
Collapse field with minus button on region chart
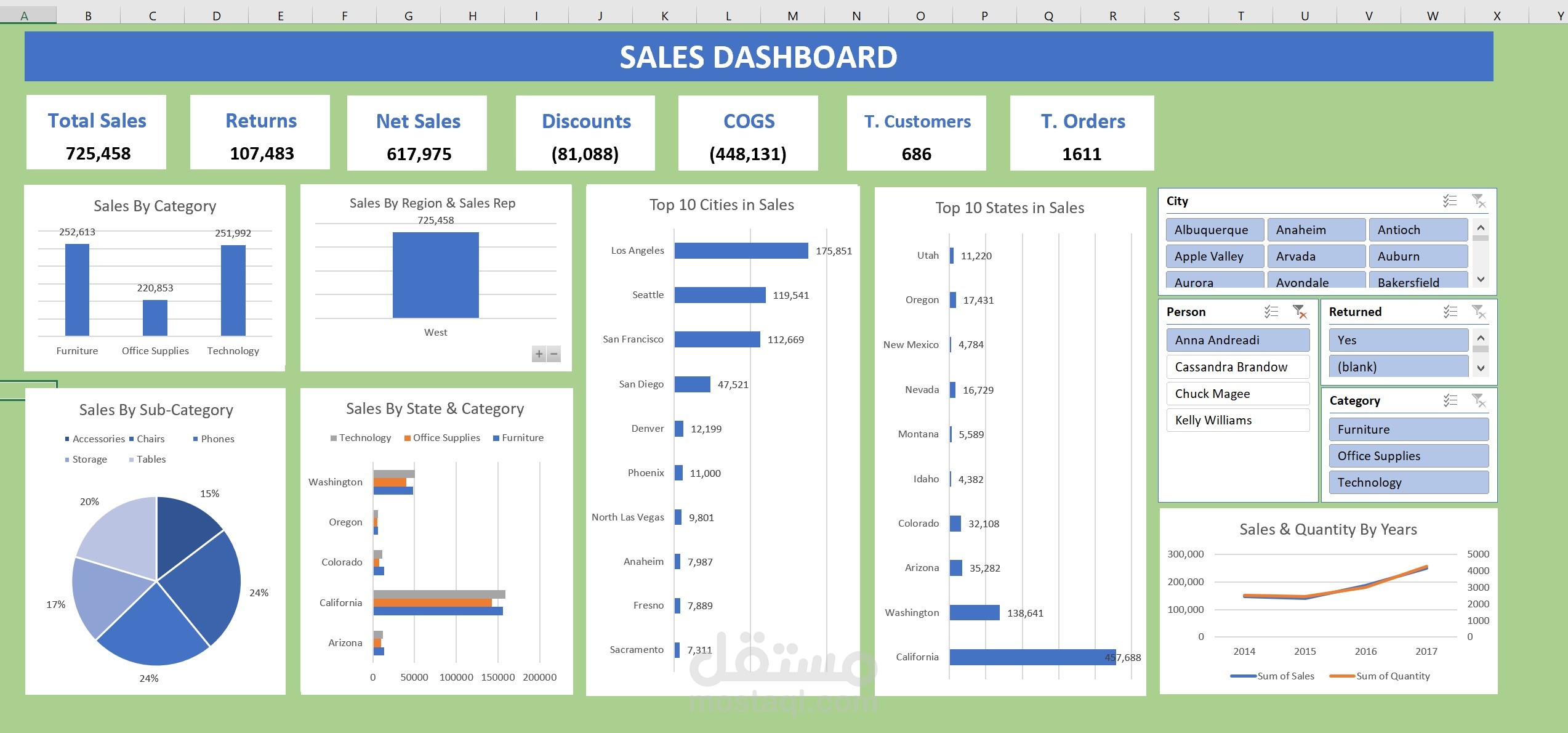pos(554,354)
